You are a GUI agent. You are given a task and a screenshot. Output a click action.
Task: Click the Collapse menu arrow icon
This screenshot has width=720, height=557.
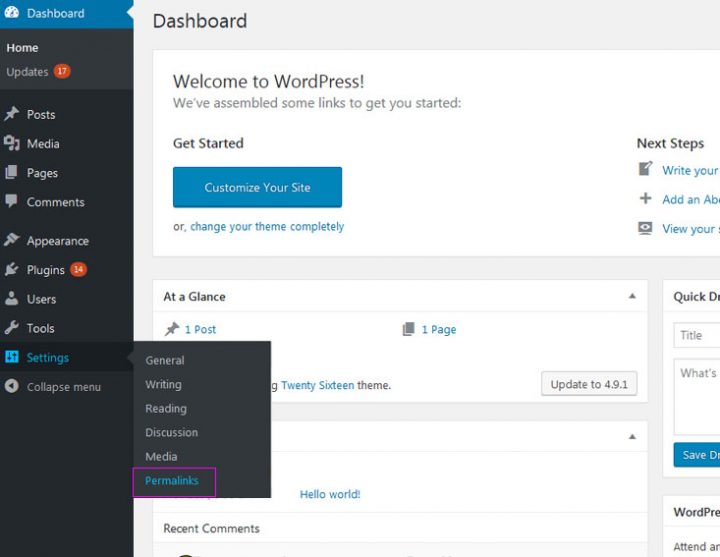[x=11, y=386]
